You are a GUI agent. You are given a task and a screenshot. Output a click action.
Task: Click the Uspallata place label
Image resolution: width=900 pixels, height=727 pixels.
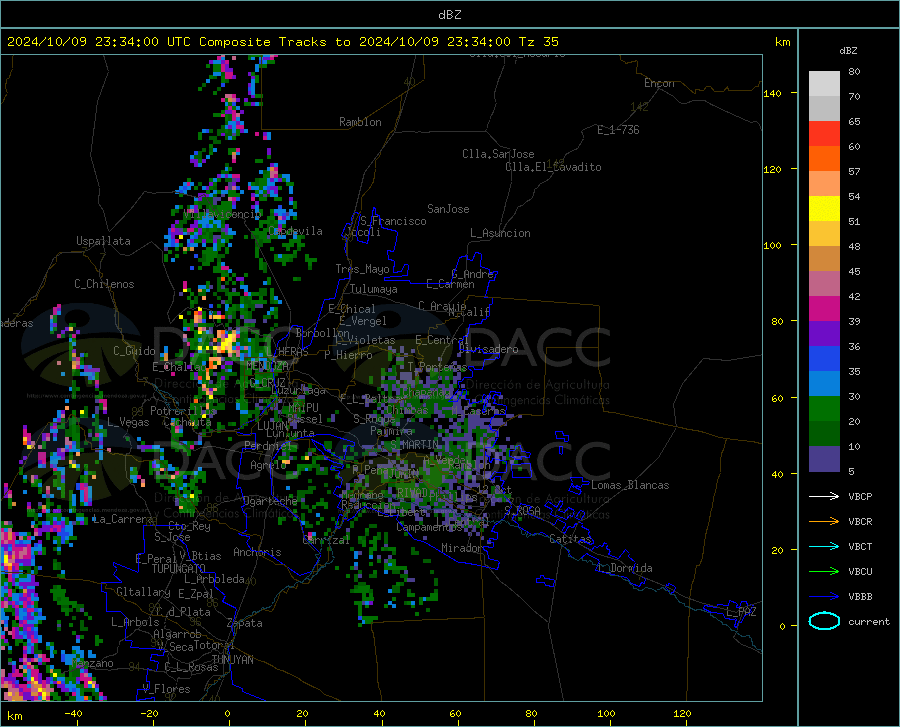pos(103,241)
